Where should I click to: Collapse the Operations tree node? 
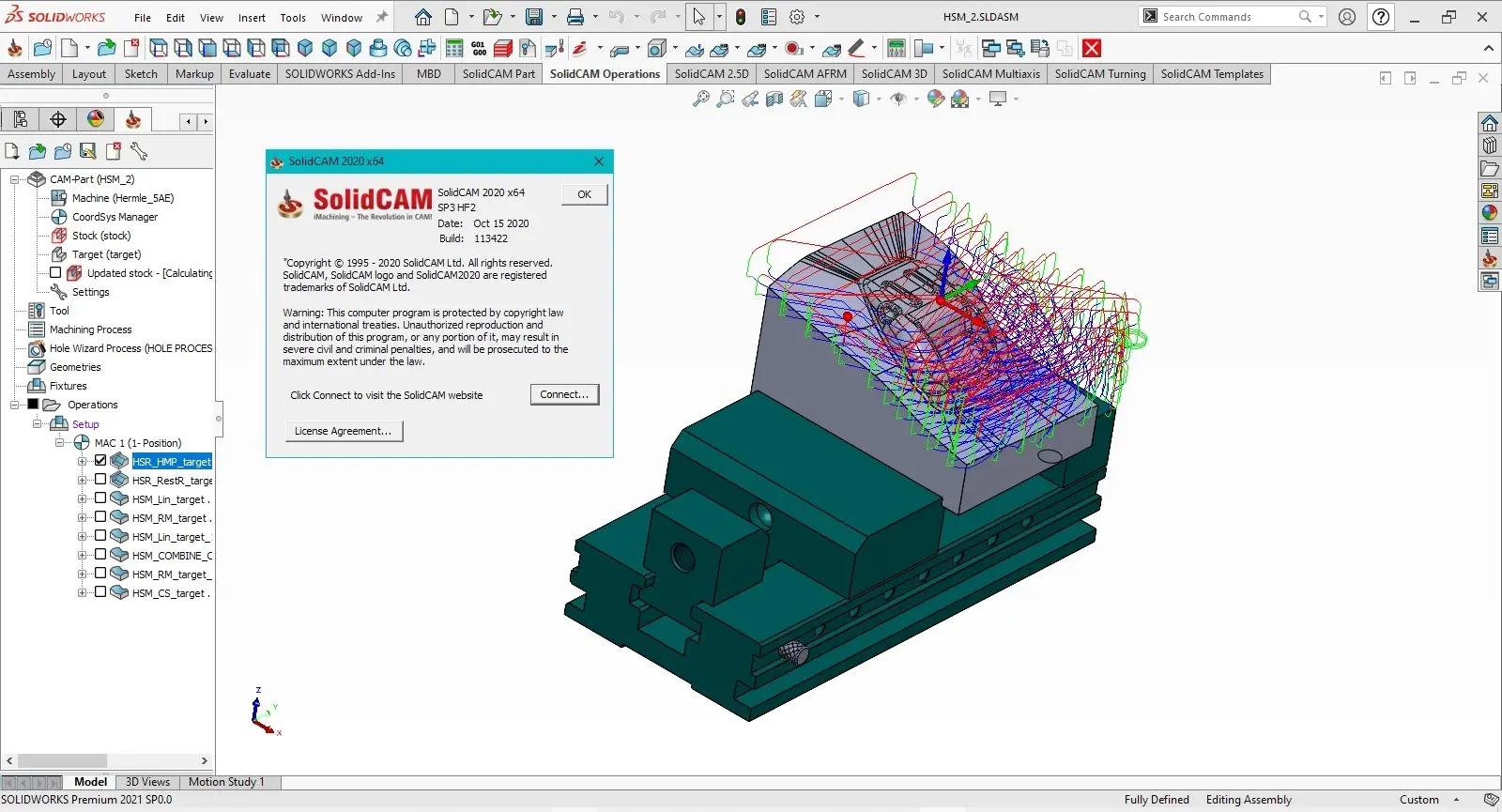(14, 405)
